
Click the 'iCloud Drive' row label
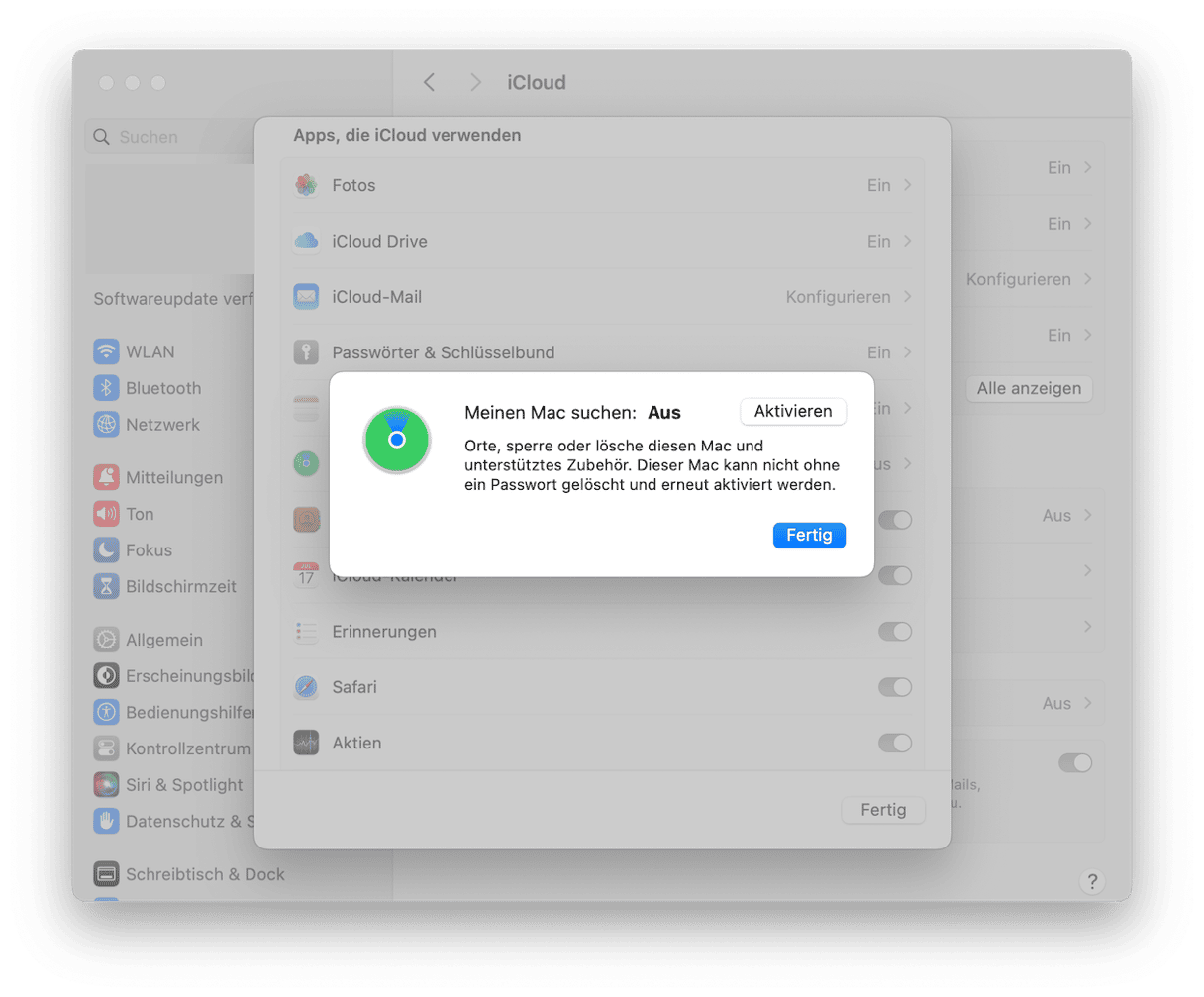click(x=380, y=241)
